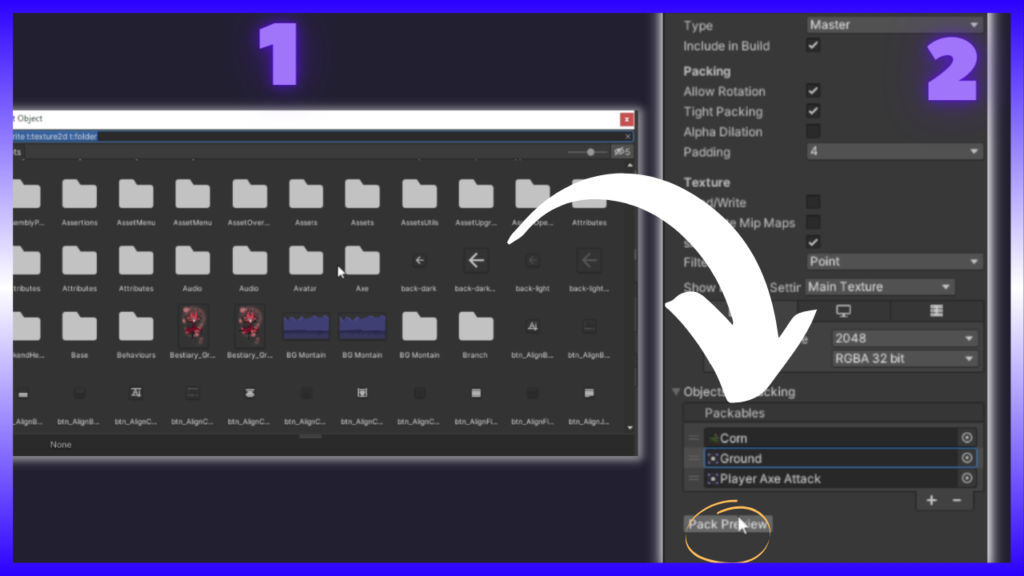
Task: Uncheck Tight Packing
Action: (x=813, y=111)
